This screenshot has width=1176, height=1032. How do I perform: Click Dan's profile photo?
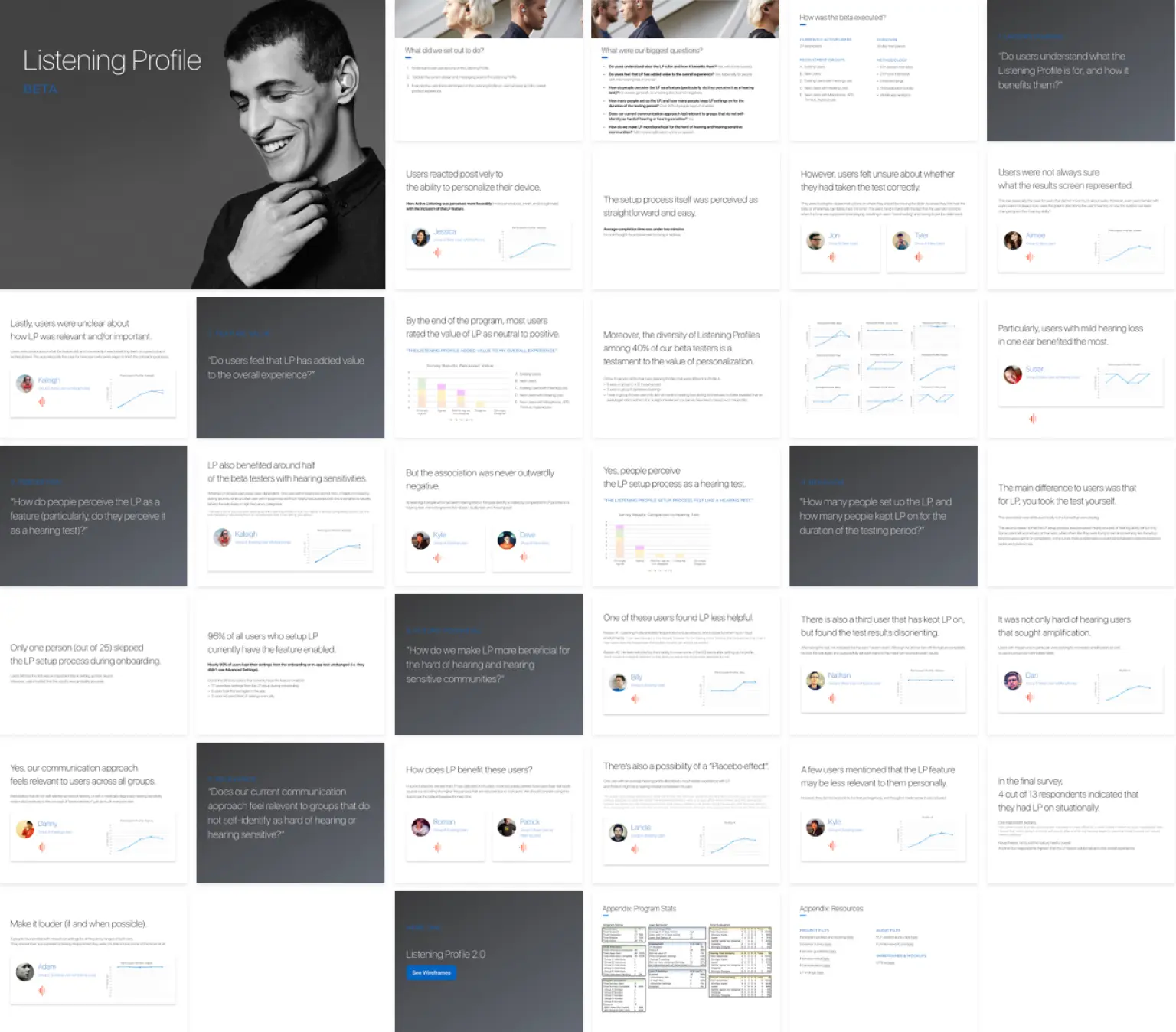pyautogui.click(x=1012, y=680)
